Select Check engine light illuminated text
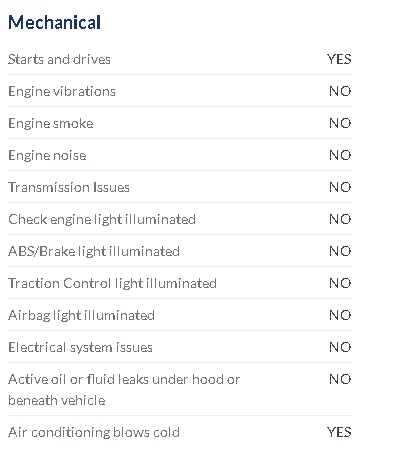 pos(102,219)
